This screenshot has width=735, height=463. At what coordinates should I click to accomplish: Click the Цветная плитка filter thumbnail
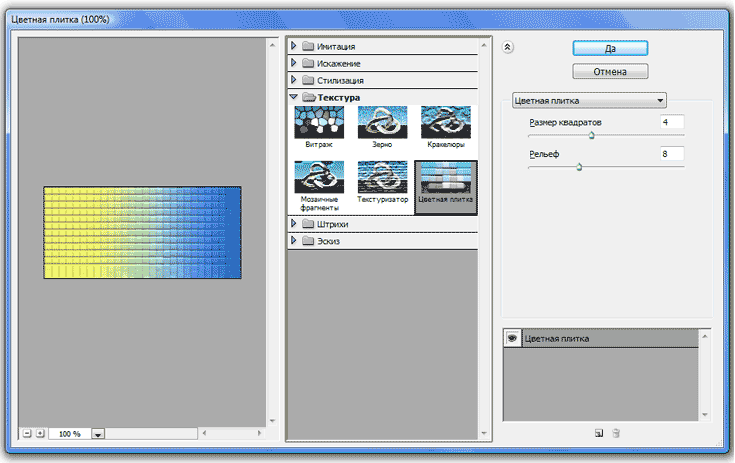click(x=445, y=178)
